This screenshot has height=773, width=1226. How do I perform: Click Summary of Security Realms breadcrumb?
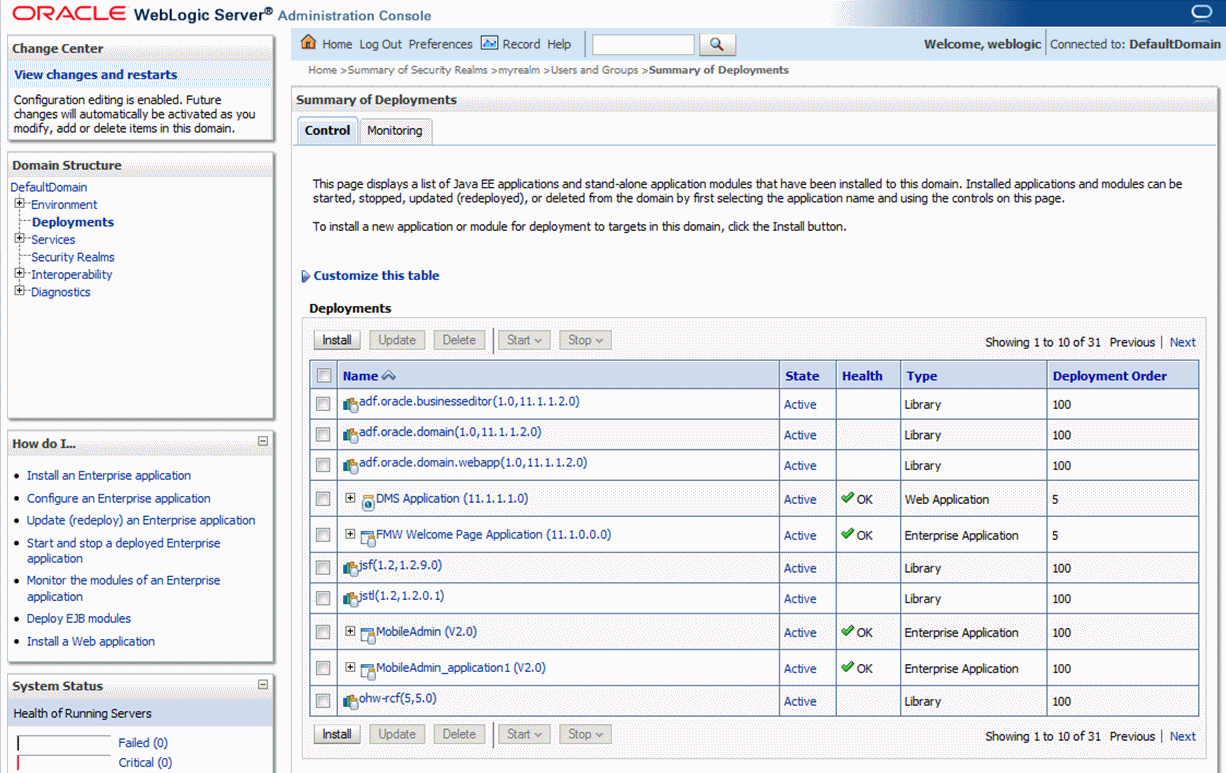pos(417,70)
